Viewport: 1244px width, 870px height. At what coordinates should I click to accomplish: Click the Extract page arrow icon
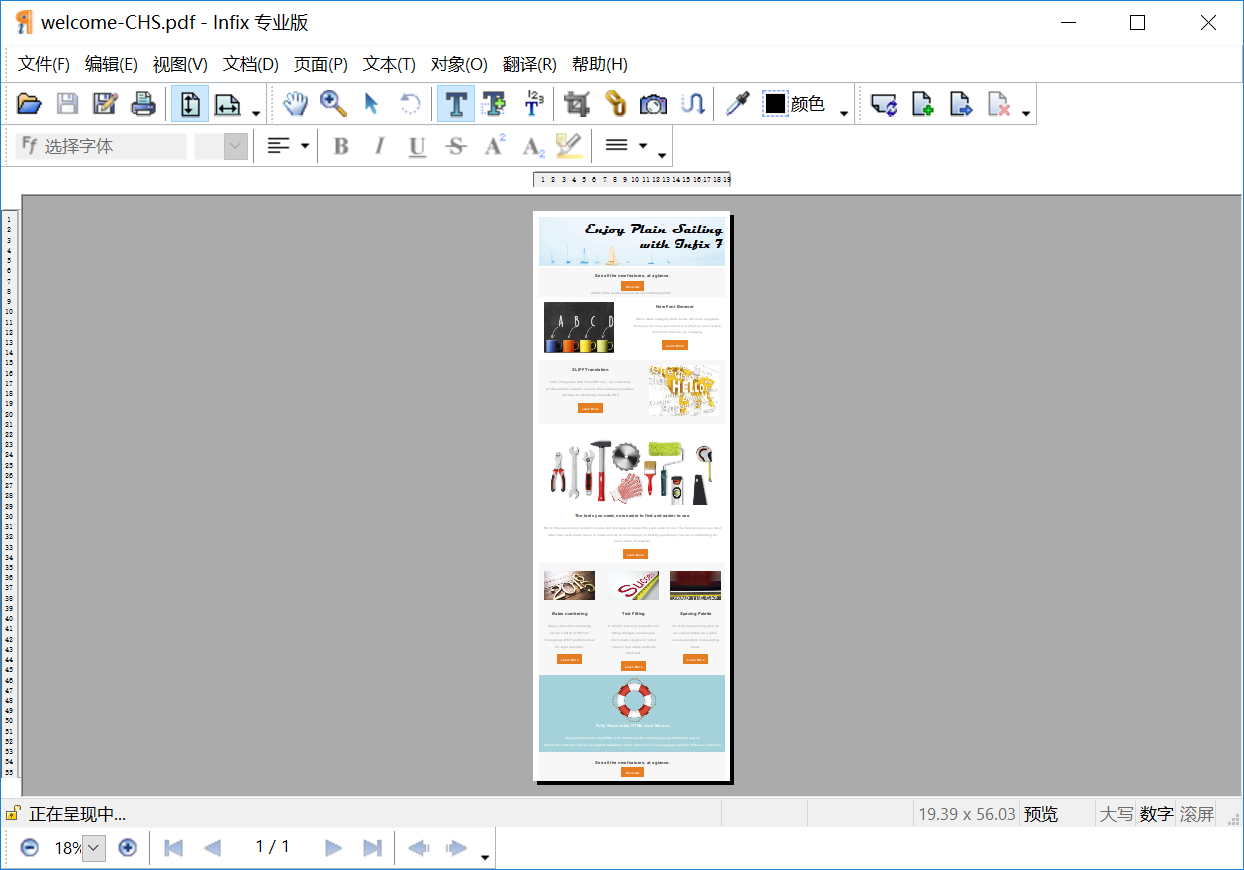pyautogui.click(x=961, y=104)
